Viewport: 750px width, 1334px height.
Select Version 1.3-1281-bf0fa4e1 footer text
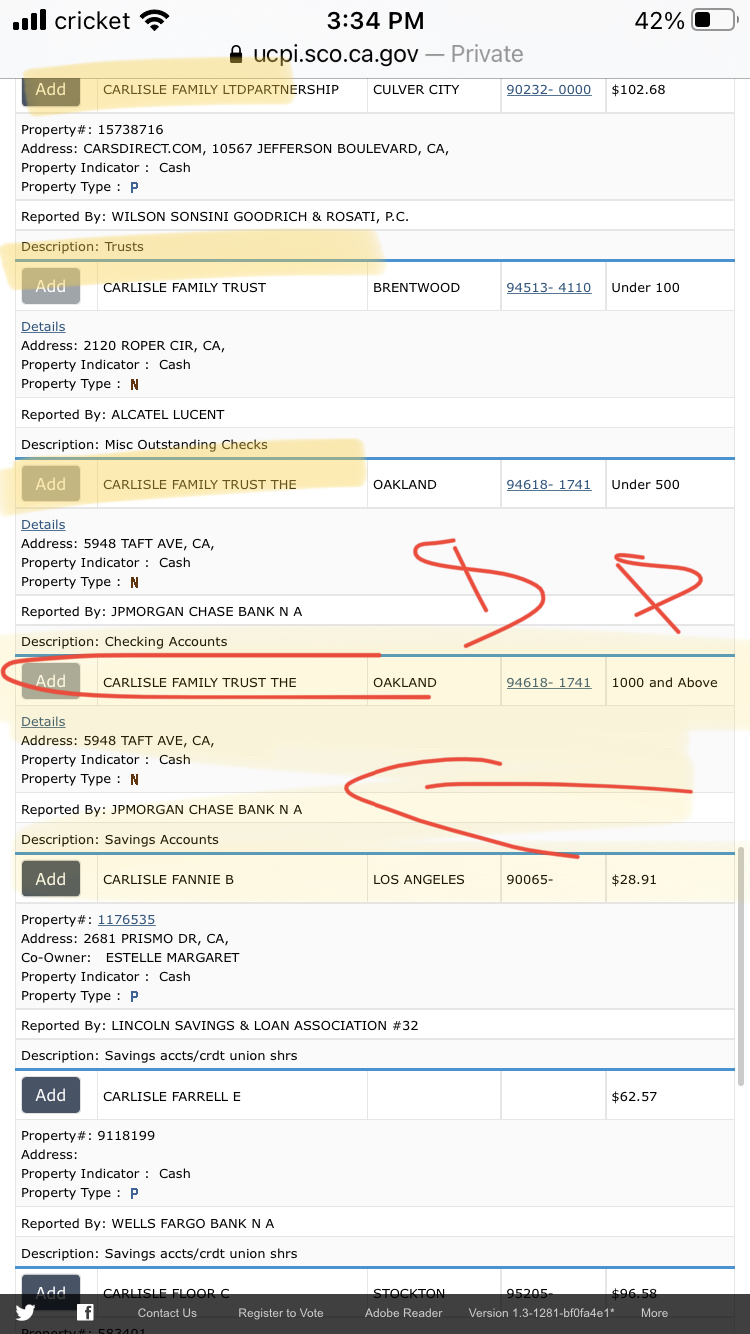[x=542, y=1313]
